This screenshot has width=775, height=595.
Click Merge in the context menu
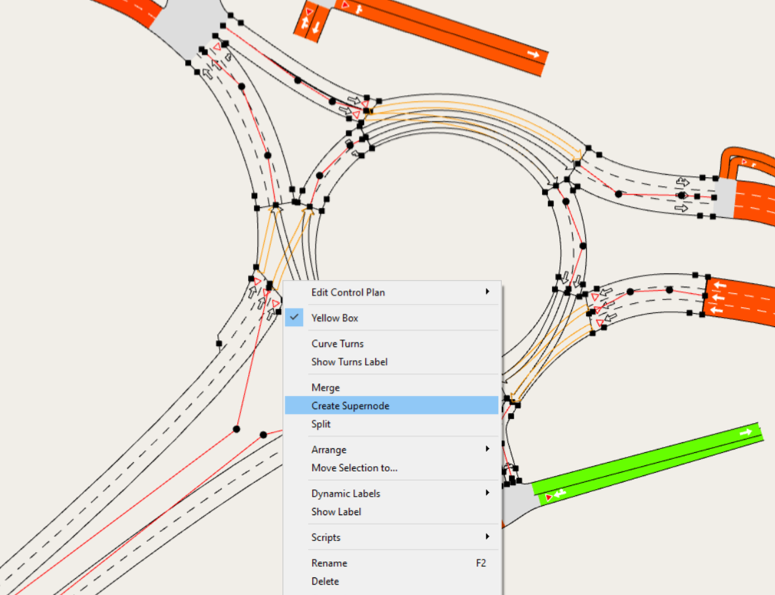(391, 387)
